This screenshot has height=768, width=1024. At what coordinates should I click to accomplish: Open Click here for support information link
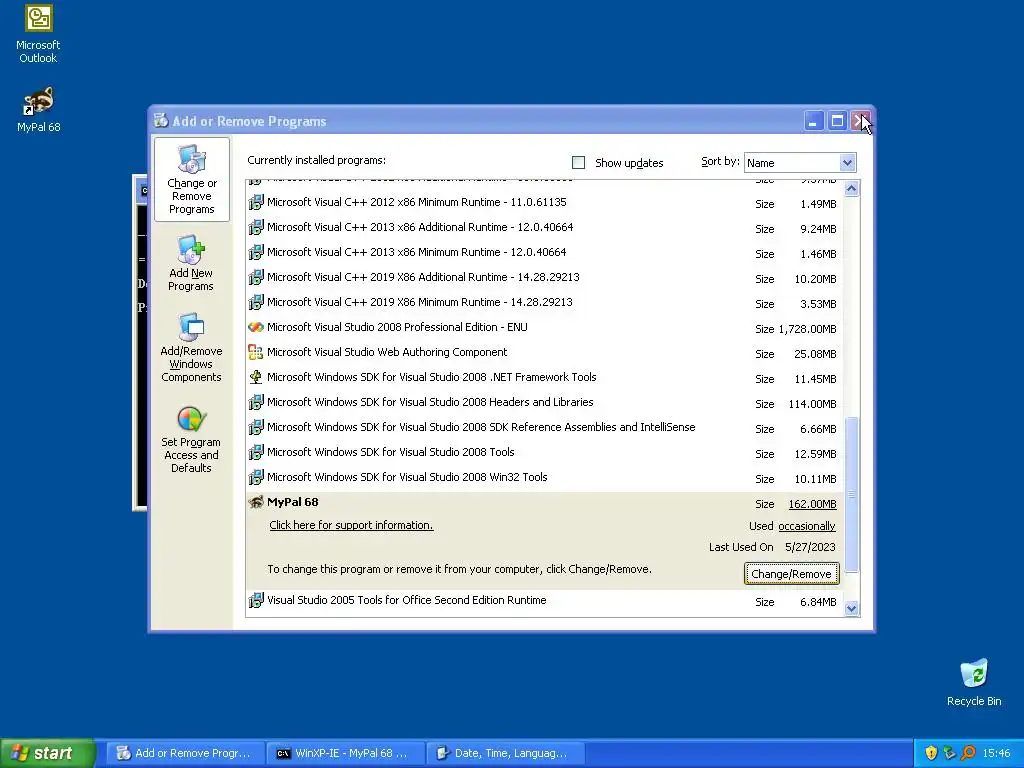pyautogui.click(x=351, y=525)
